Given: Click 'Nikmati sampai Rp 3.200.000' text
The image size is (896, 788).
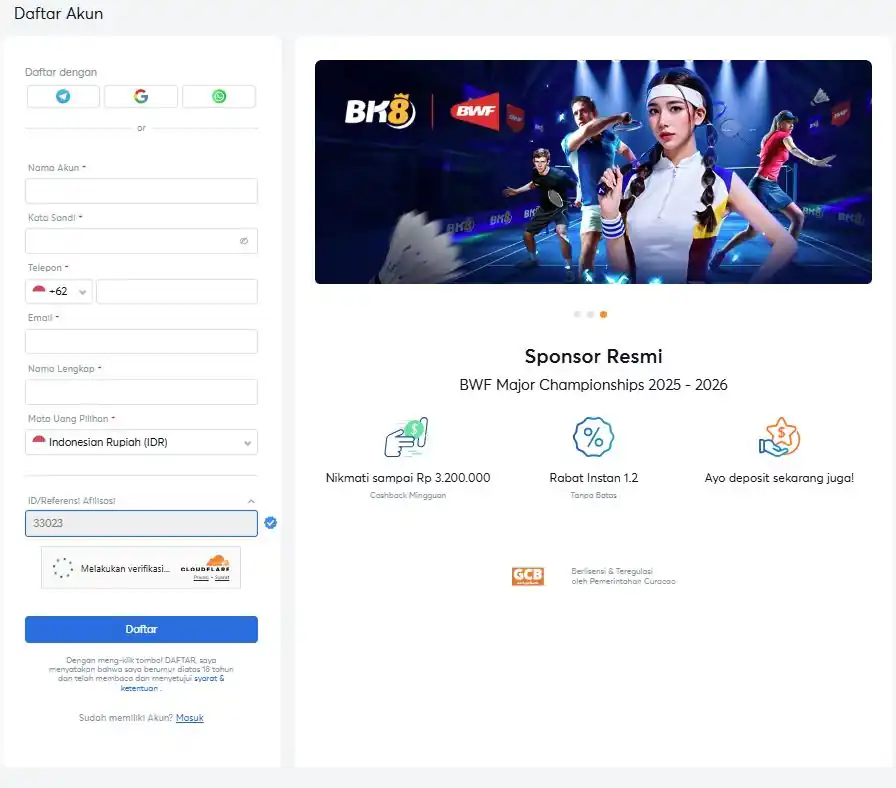Looking at the screenshot, I should 408,478.
